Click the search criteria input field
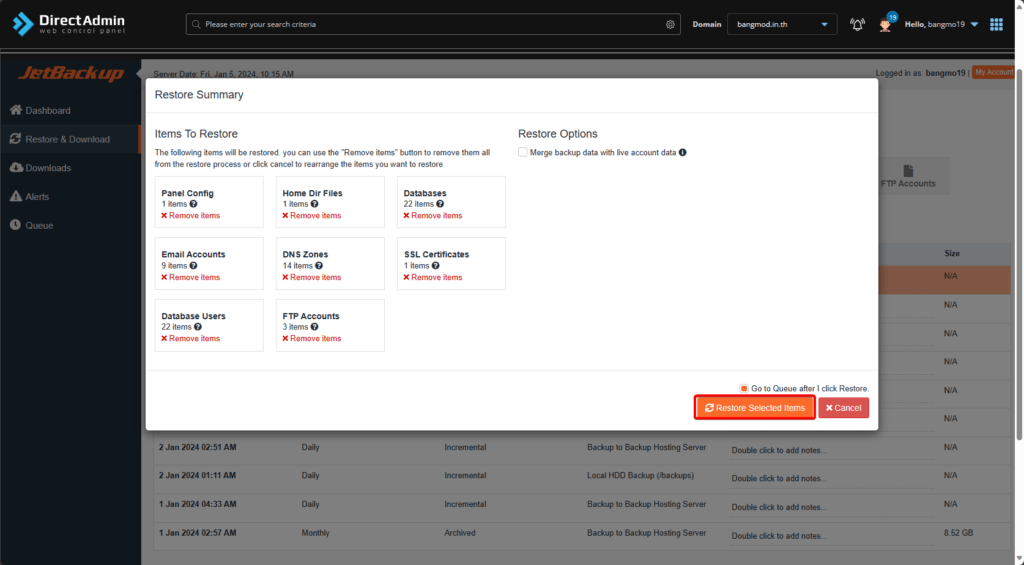The image size is (1024, 565). 430,24
